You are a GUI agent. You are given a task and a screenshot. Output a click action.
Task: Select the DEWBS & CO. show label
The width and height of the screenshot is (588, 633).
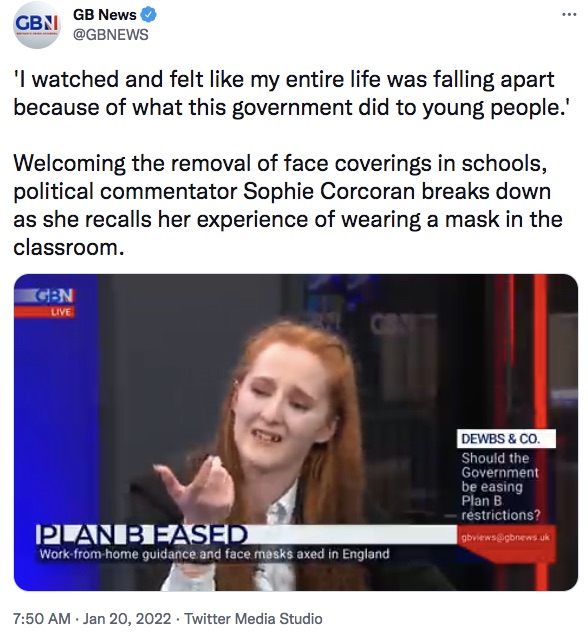pos(506,439)
